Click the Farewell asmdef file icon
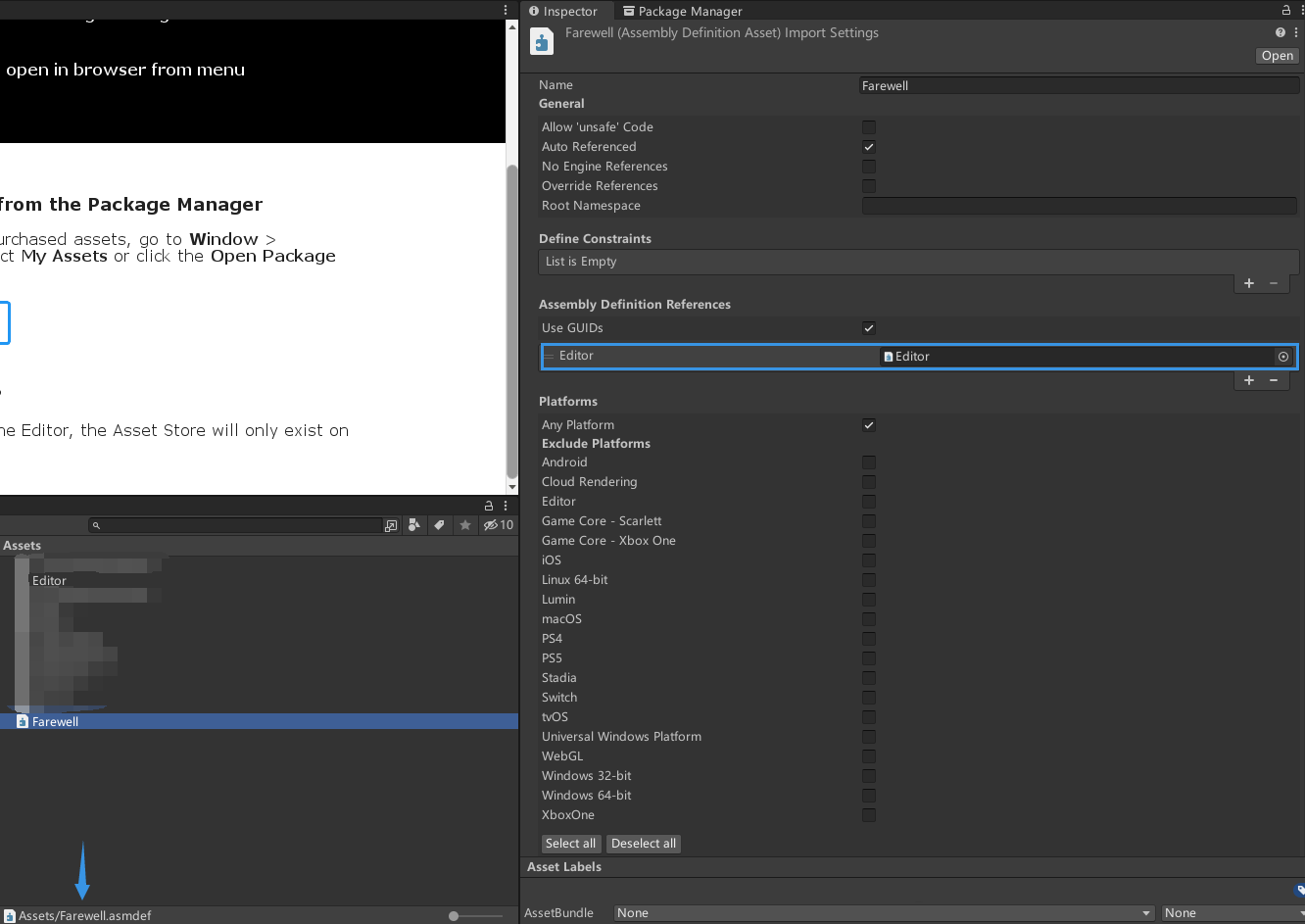Screen dimensions: 1305x924 pyautogui.click(x=23, y=721)
